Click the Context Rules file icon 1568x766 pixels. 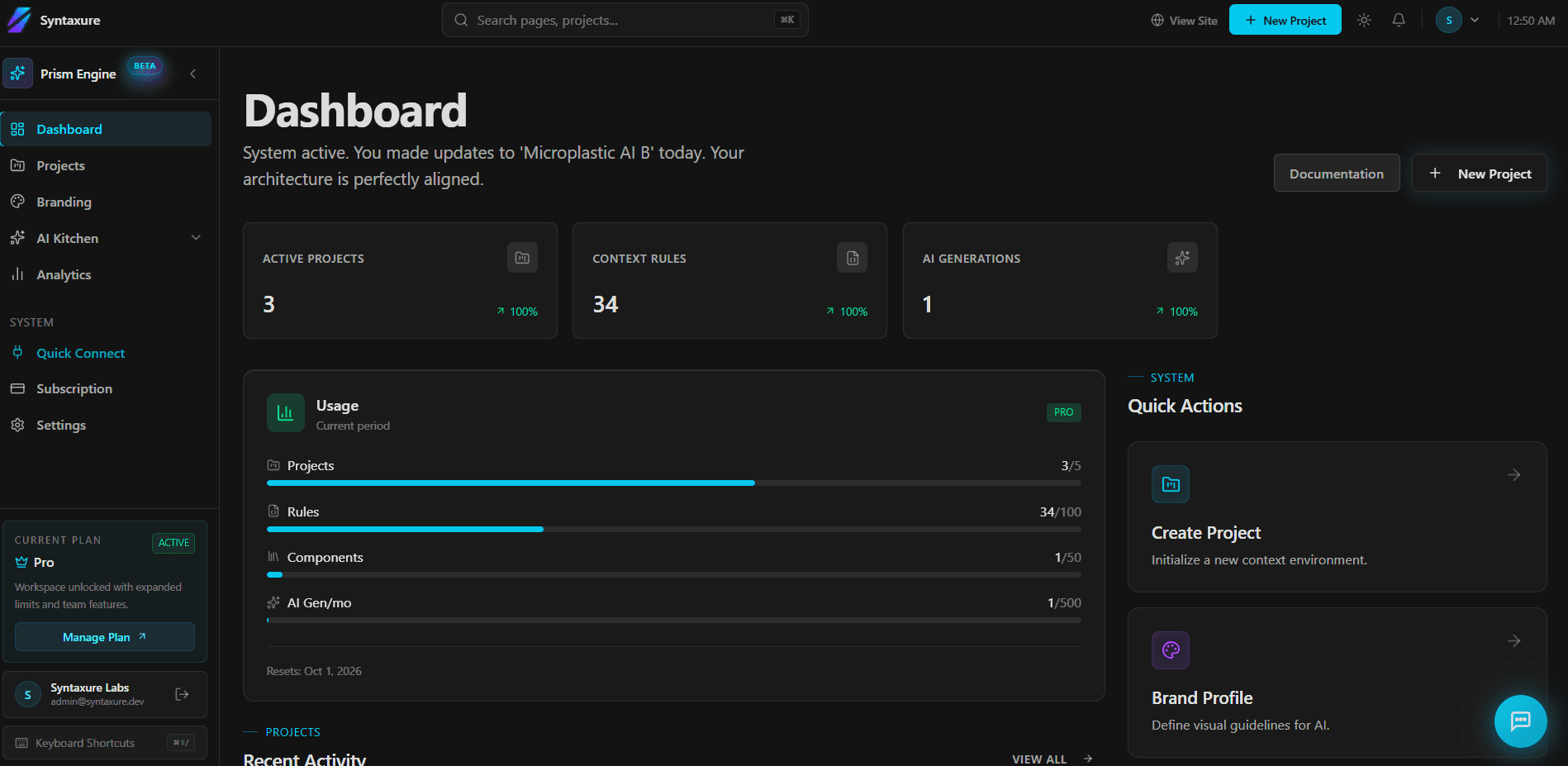(853, 258)
